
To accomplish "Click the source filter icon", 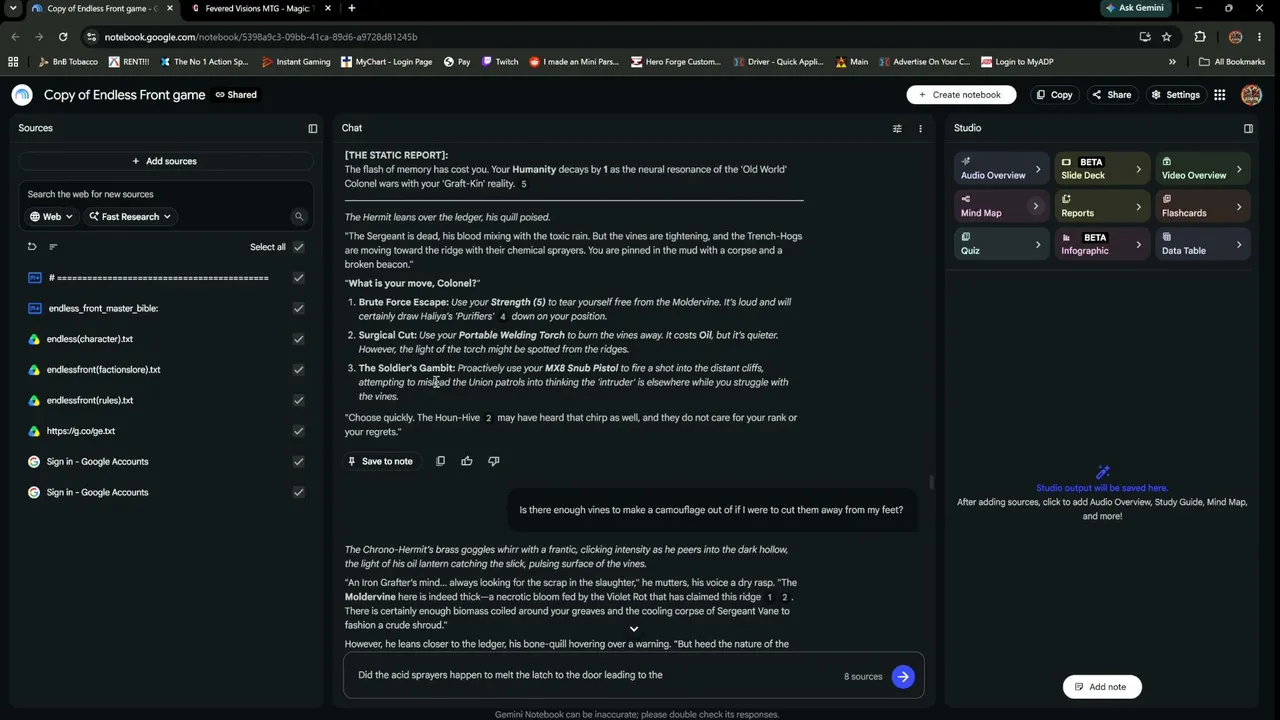I will click(53, 247).
